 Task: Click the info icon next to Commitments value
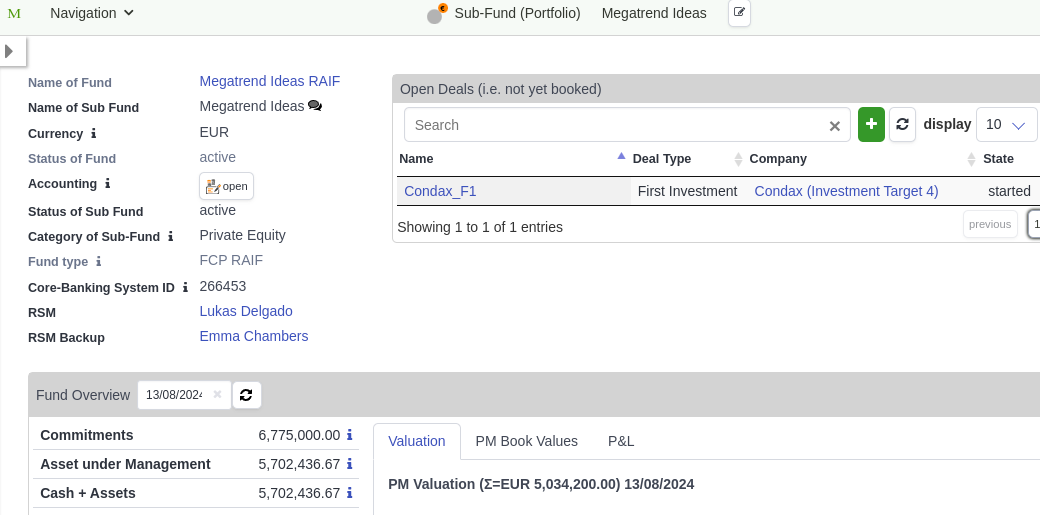coord(350,435)
